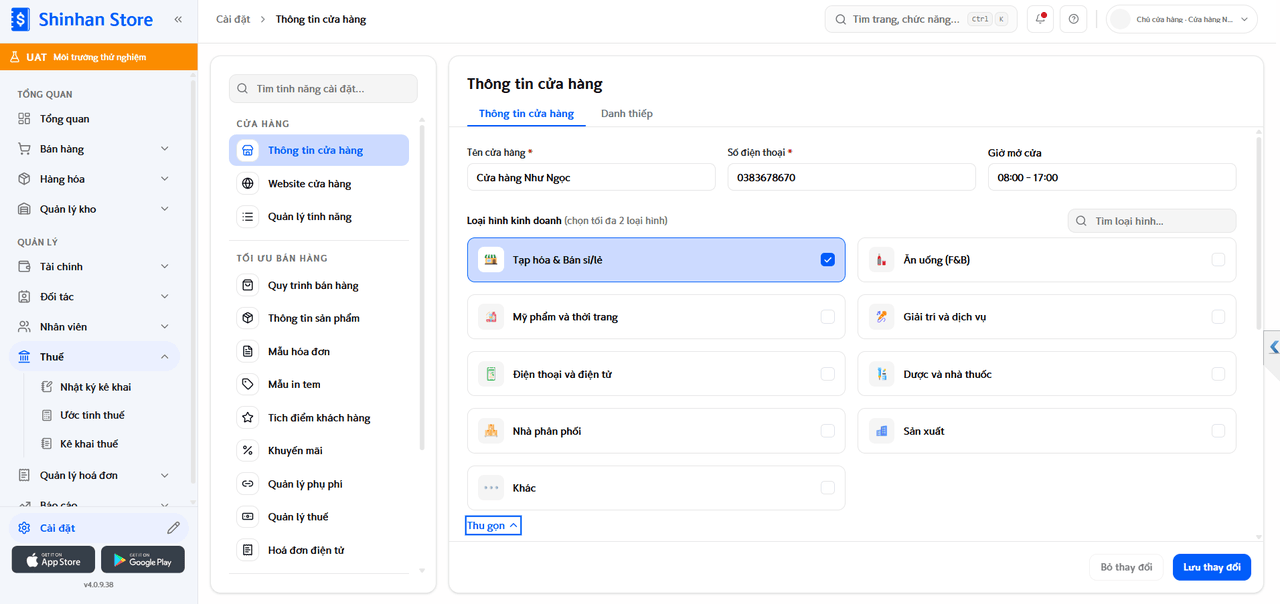This screenshot has width=1280, height=604.
Task: Click the edit pencil icon beside Cài đặt
Action: coord(174,528)
